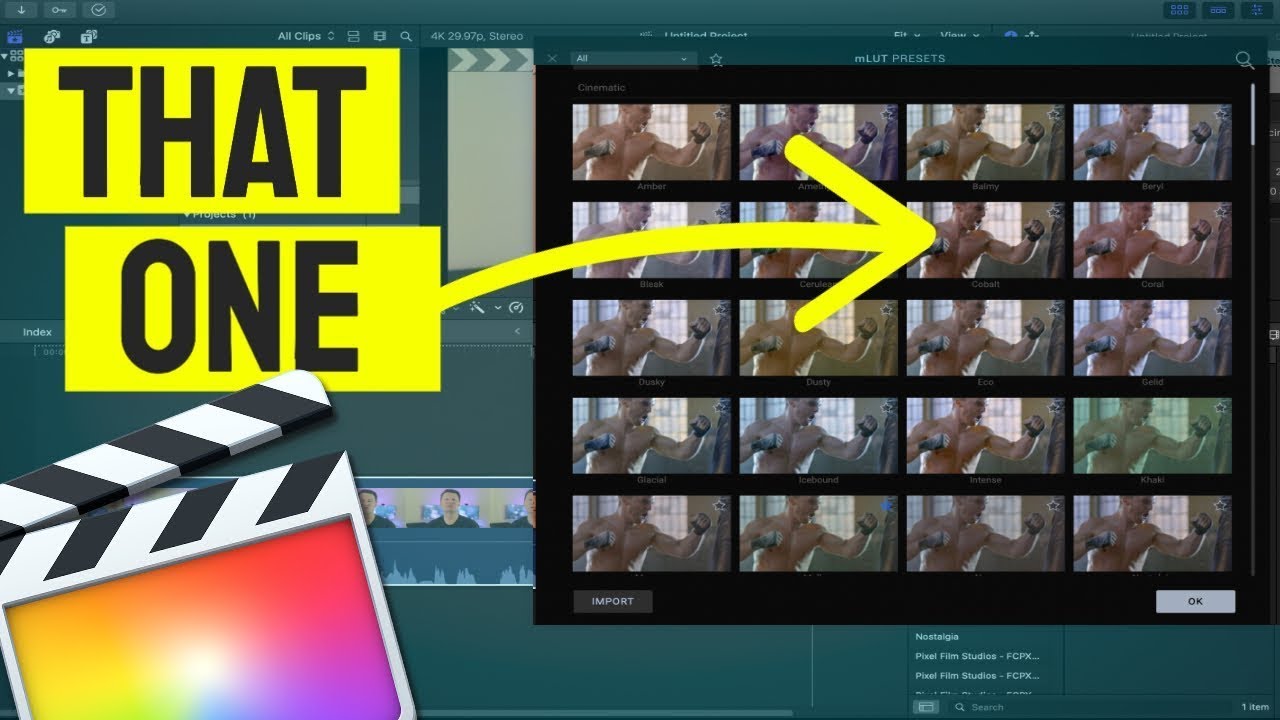Screen dimensions: 1280x720
Task: Collapse the Projects (1) disclosure triangle
Action: [186, 214]
